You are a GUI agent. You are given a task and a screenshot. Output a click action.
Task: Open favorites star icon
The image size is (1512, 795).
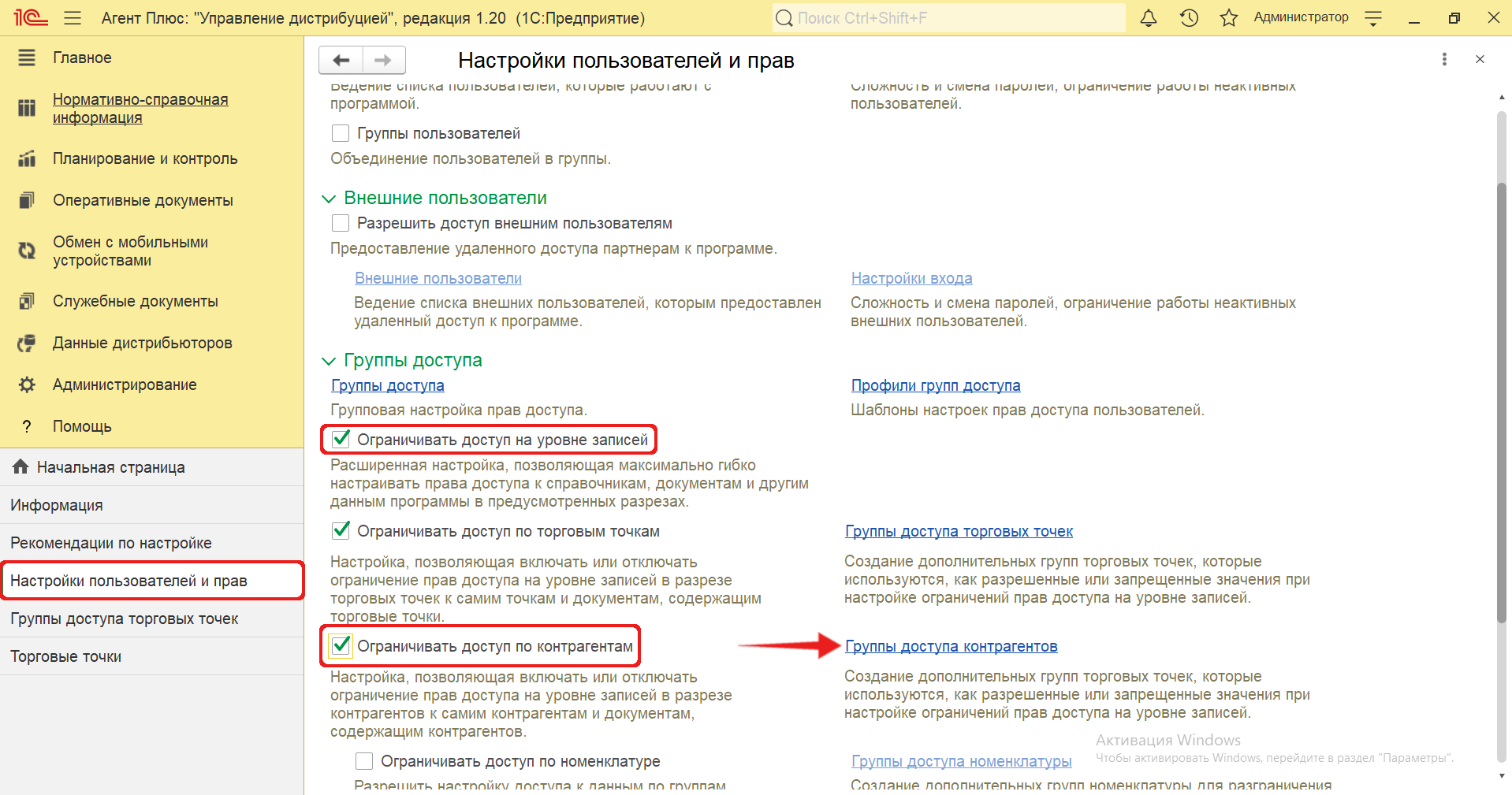point(1228,18)
